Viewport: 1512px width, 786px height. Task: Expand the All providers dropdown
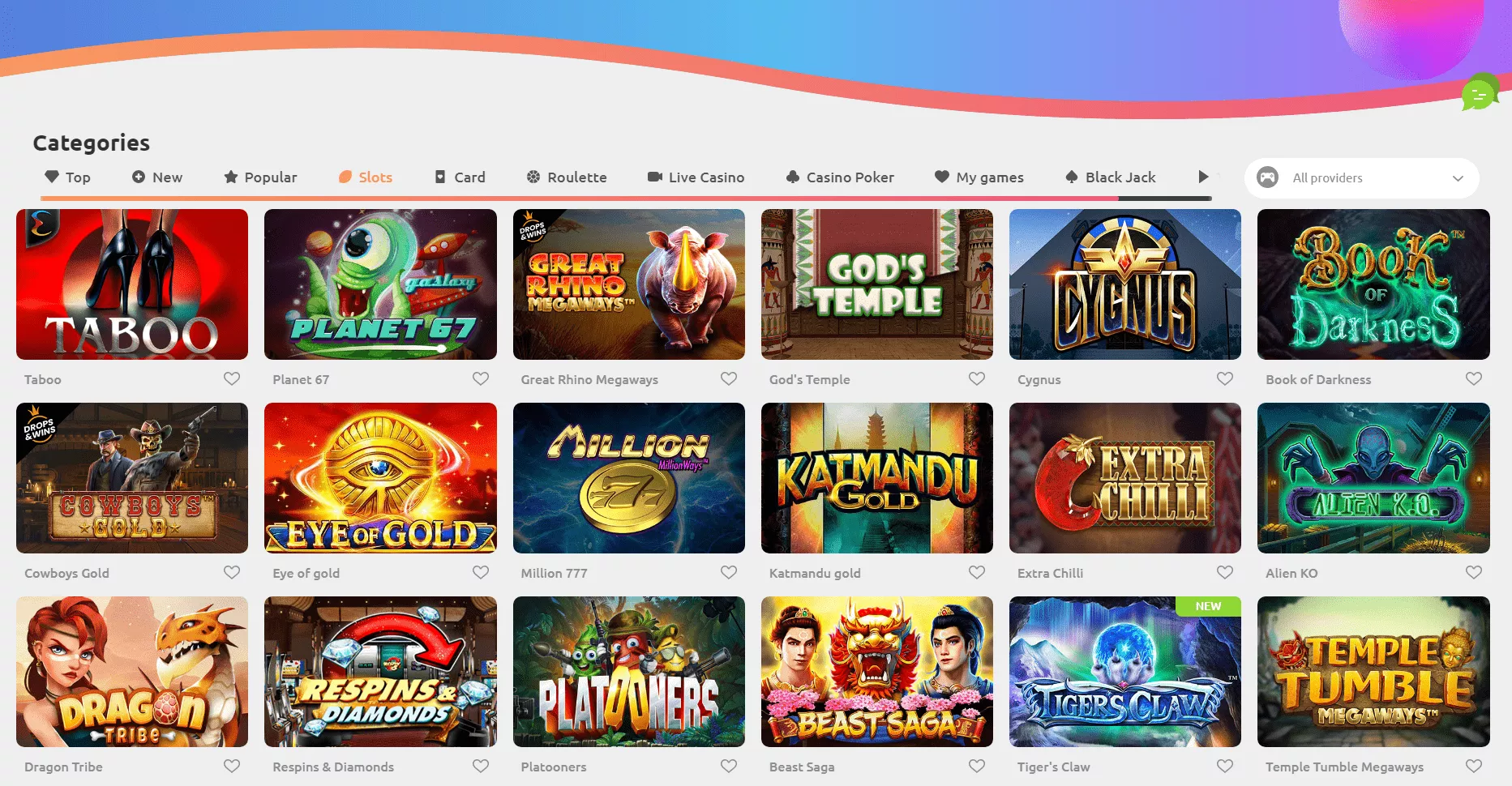(x=1362, y=177)
